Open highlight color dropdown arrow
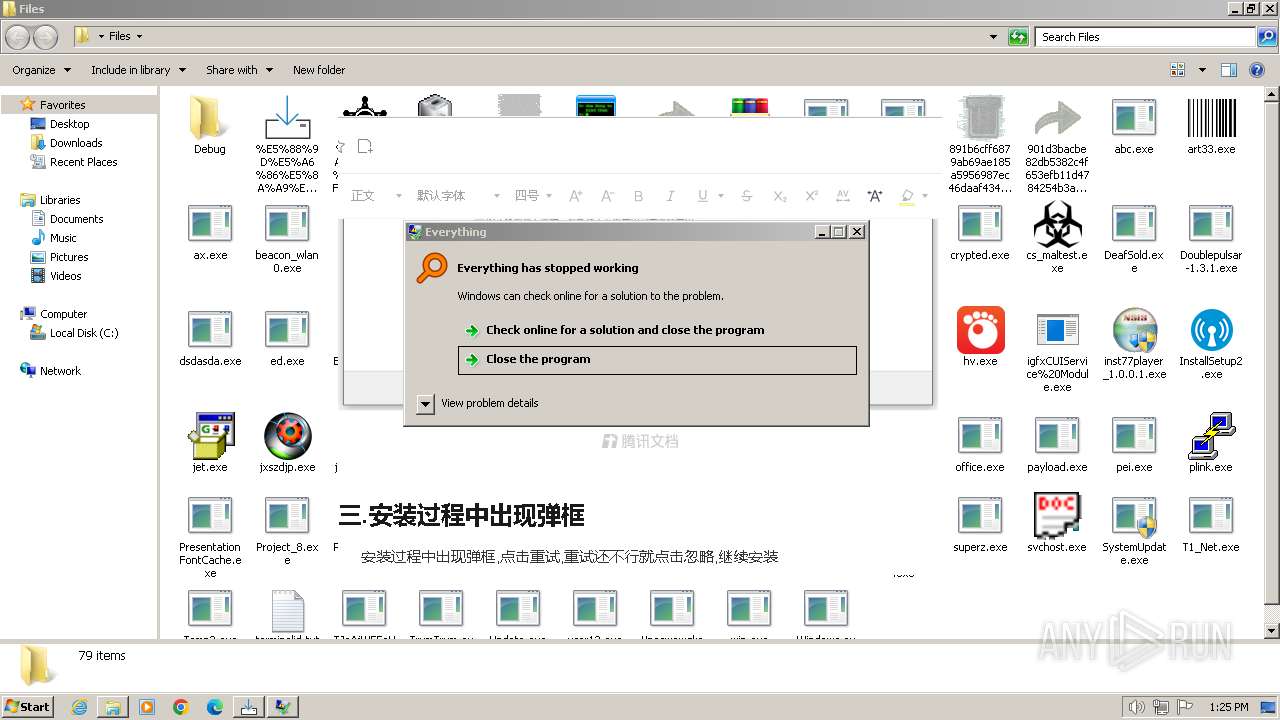Screen dimensions: 1280x720 [925, 196]
